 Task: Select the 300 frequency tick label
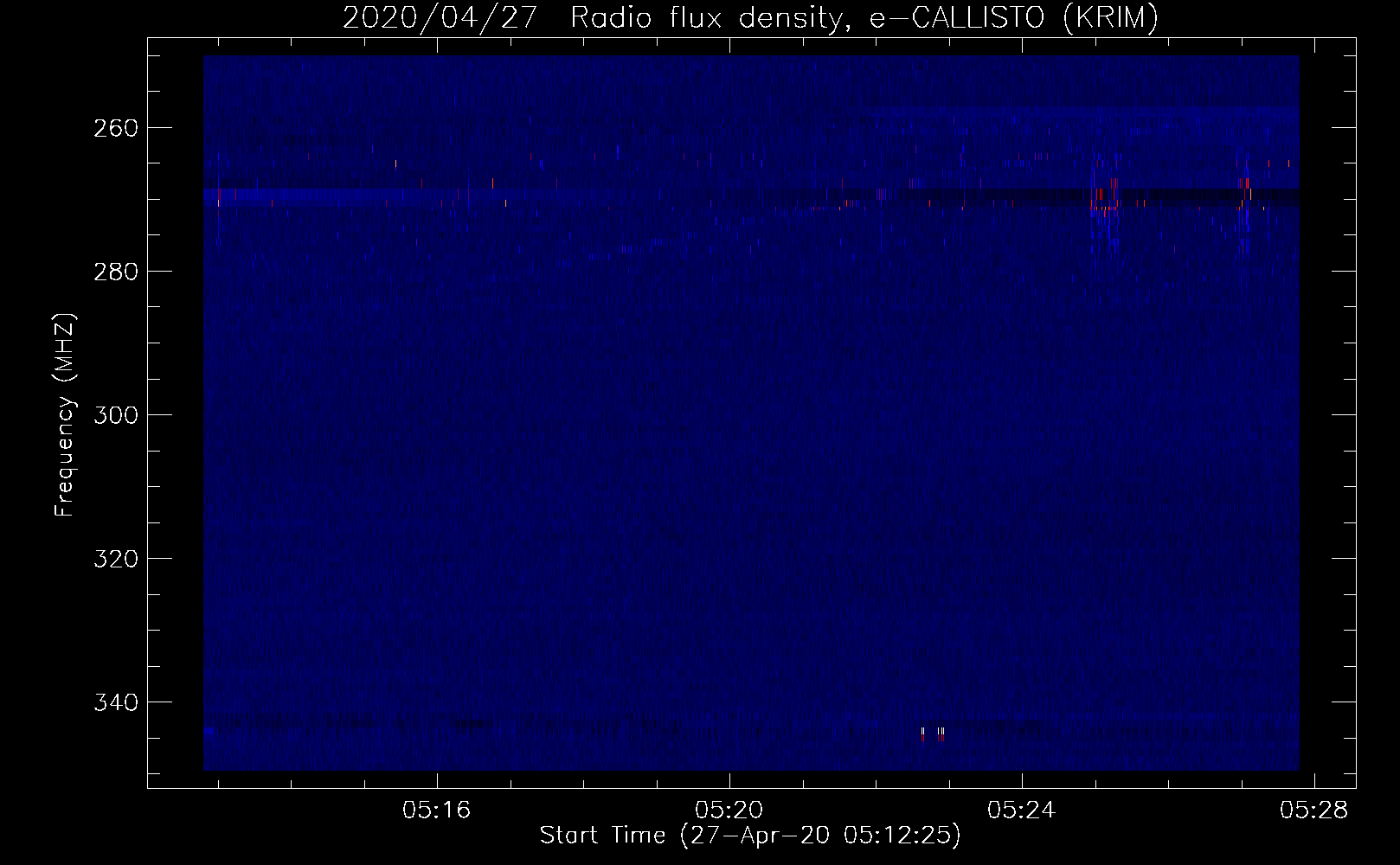point(115,415)
